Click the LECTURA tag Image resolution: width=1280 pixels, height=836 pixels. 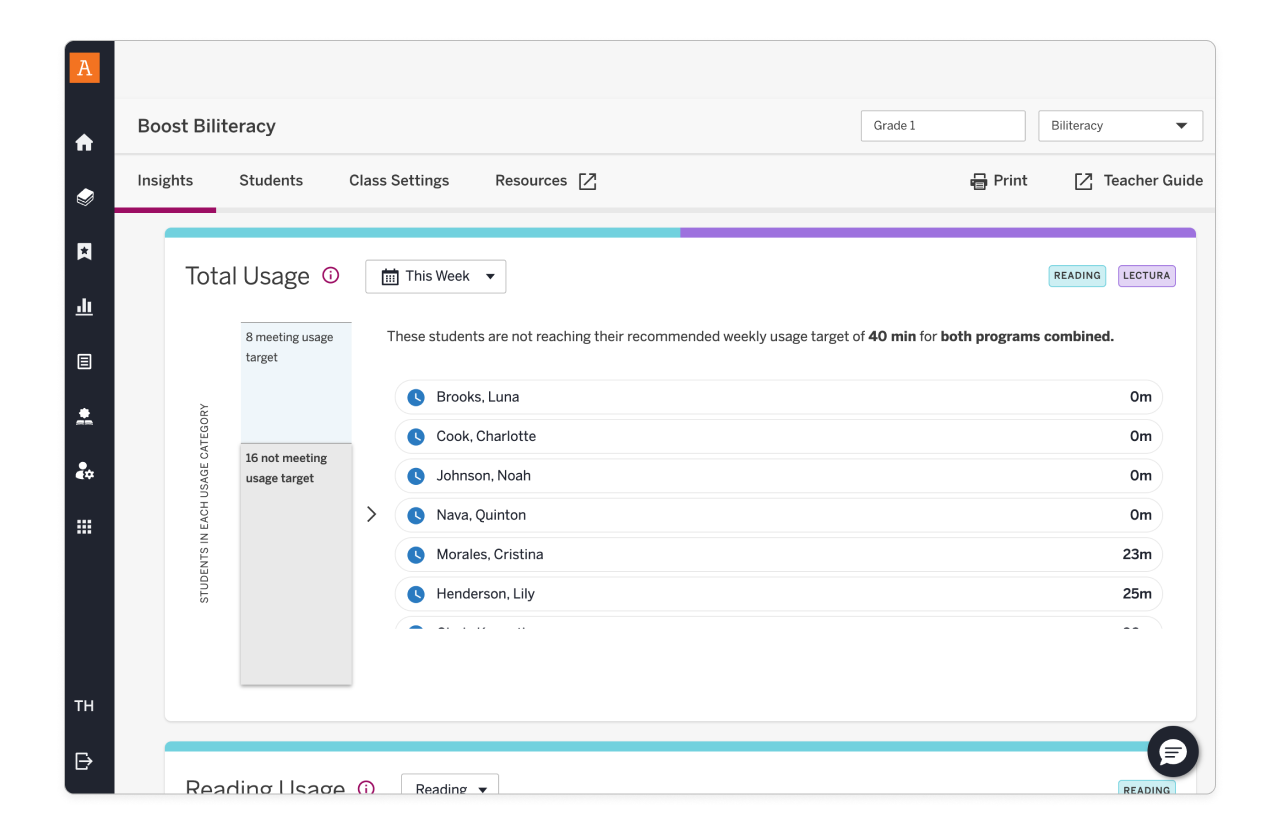click(1146, 276)
